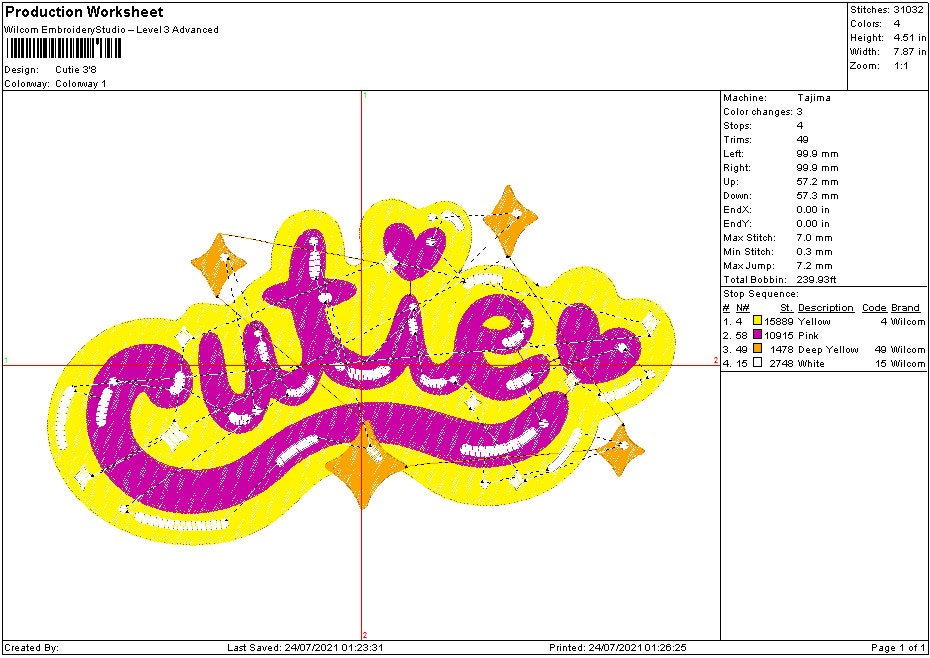
Task: Select Colorway 1 entry
Action: 82,84
